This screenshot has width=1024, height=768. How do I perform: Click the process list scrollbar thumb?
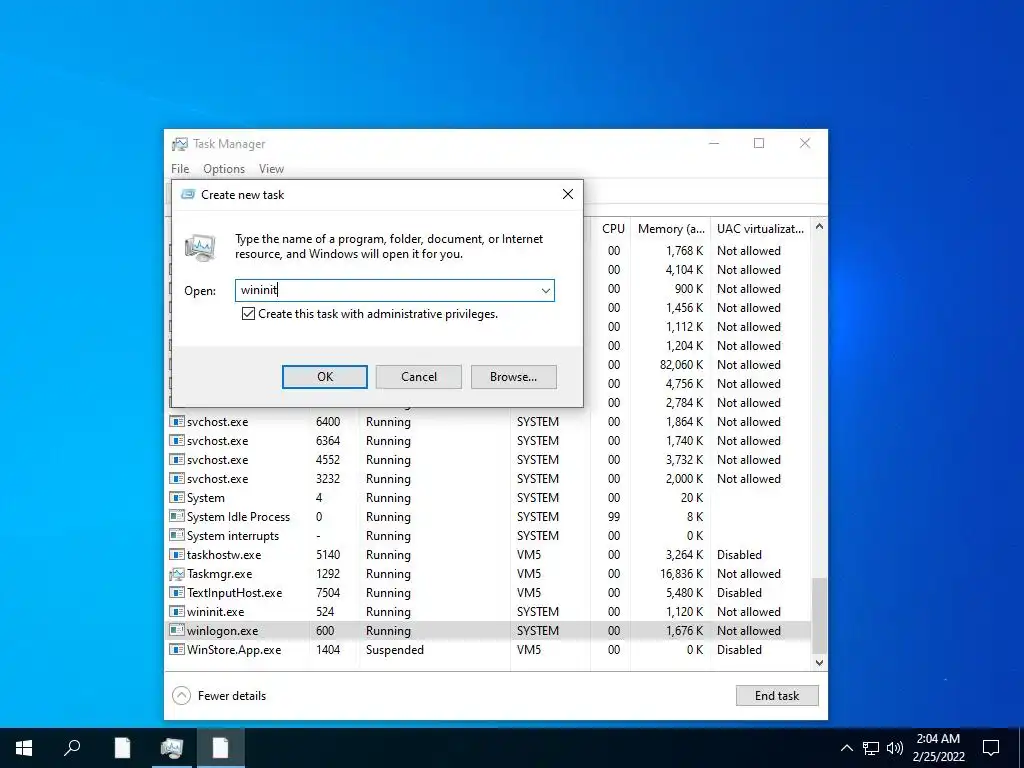point(819,615)
